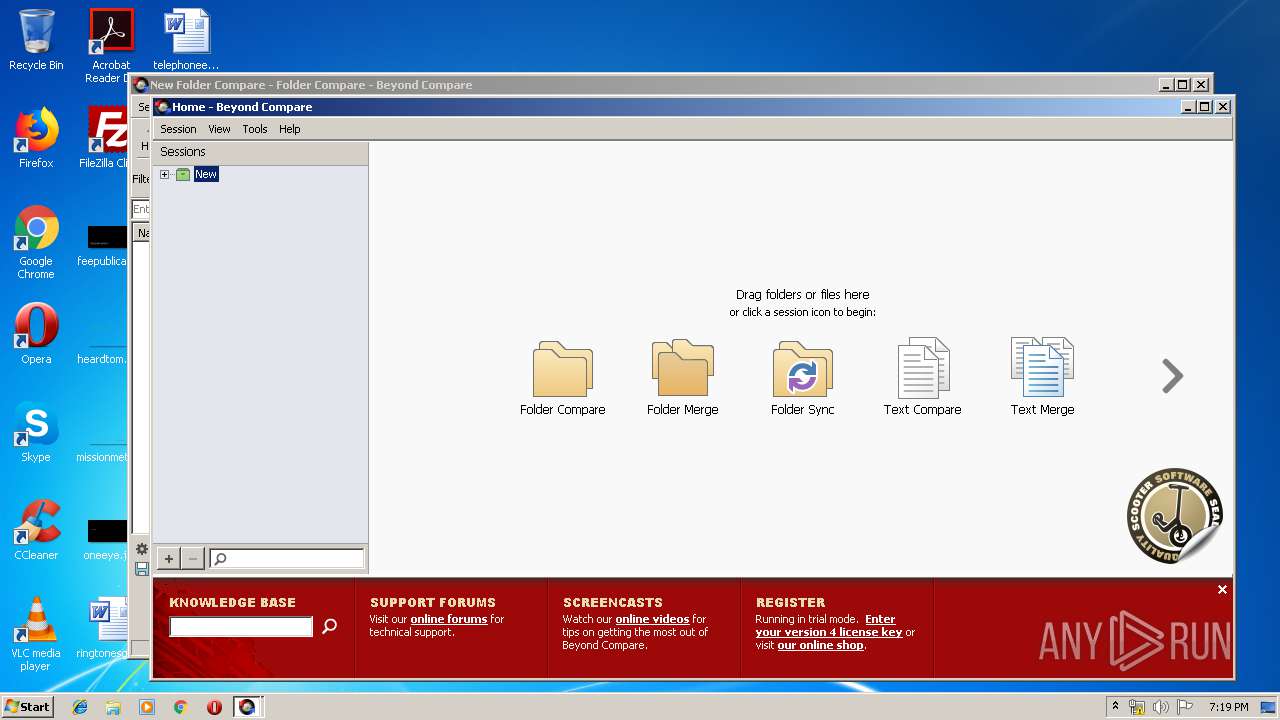This screenshot has height=720, width=1280.
Task: Click the sessions search field
Action: (x=287, y=559)
